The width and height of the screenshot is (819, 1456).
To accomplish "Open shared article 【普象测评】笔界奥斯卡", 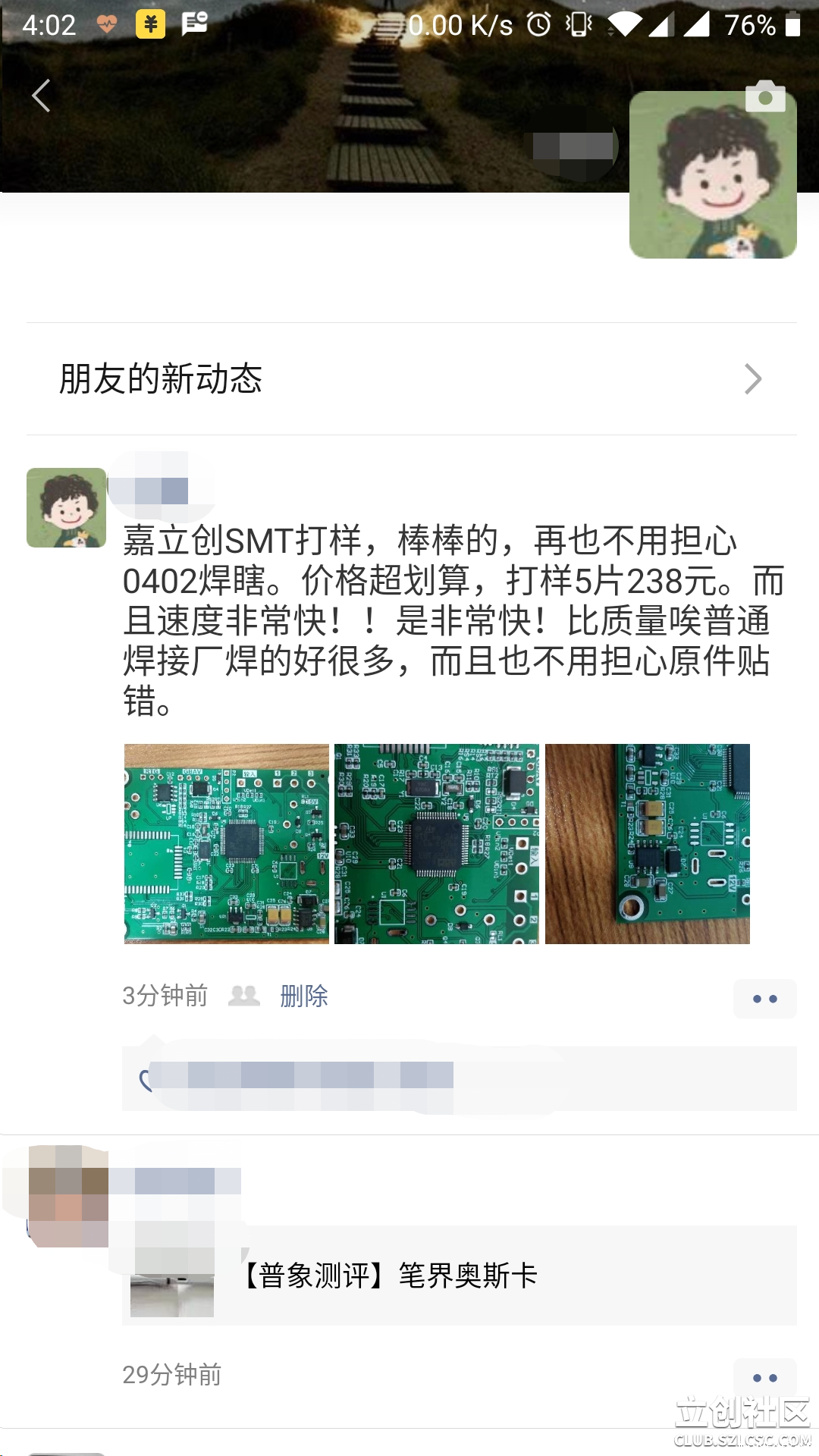I will (460, 1276).
